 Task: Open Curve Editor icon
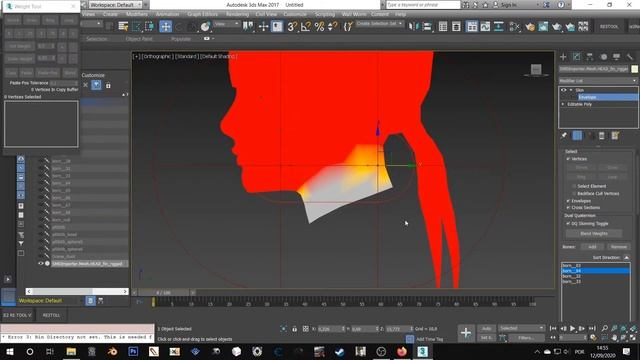[485, 27]
